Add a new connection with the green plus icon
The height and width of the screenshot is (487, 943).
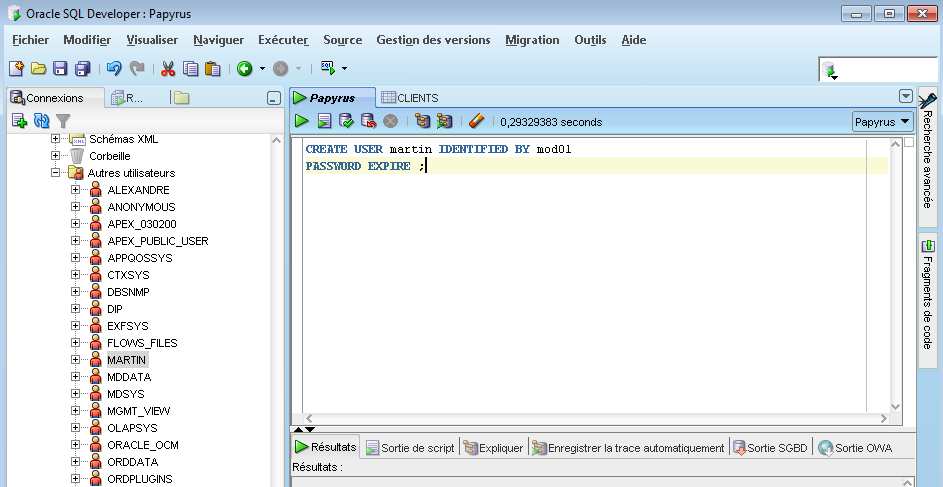pos(19,120)
